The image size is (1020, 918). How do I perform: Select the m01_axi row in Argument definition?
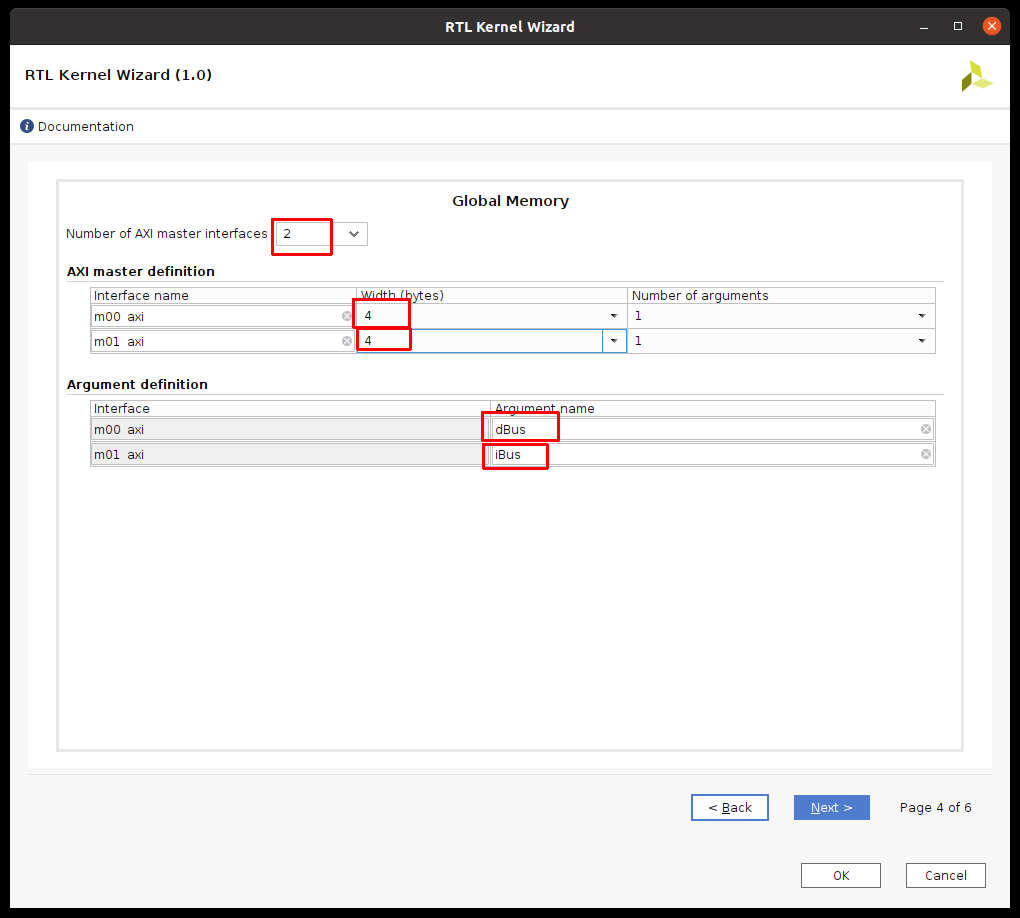(289, 454)
